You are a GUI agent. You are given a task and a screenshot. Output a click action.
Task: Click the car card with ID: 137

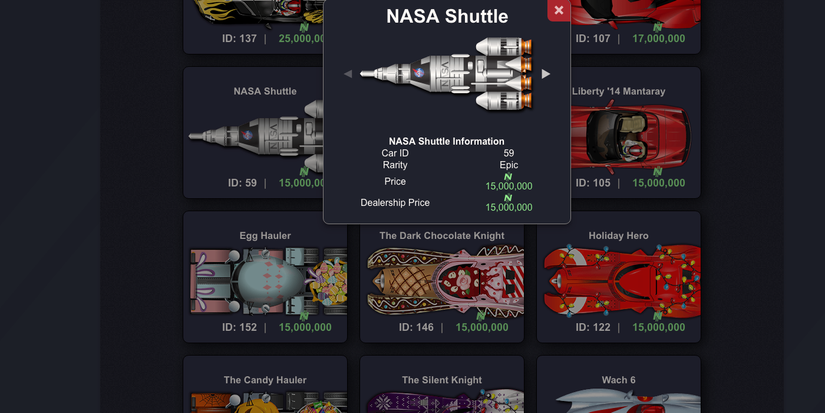[x=253, y=27]
